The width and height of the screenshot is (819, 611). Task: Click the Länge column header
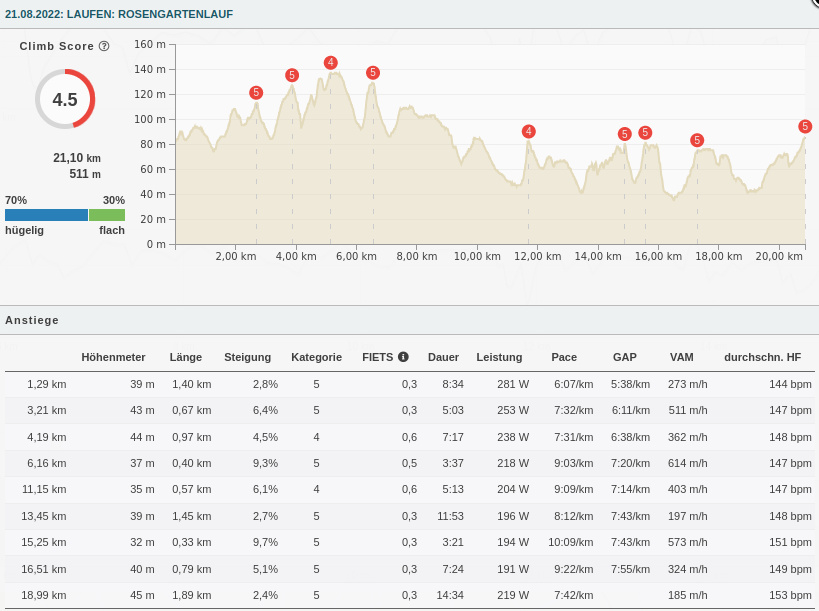(185, 357)
